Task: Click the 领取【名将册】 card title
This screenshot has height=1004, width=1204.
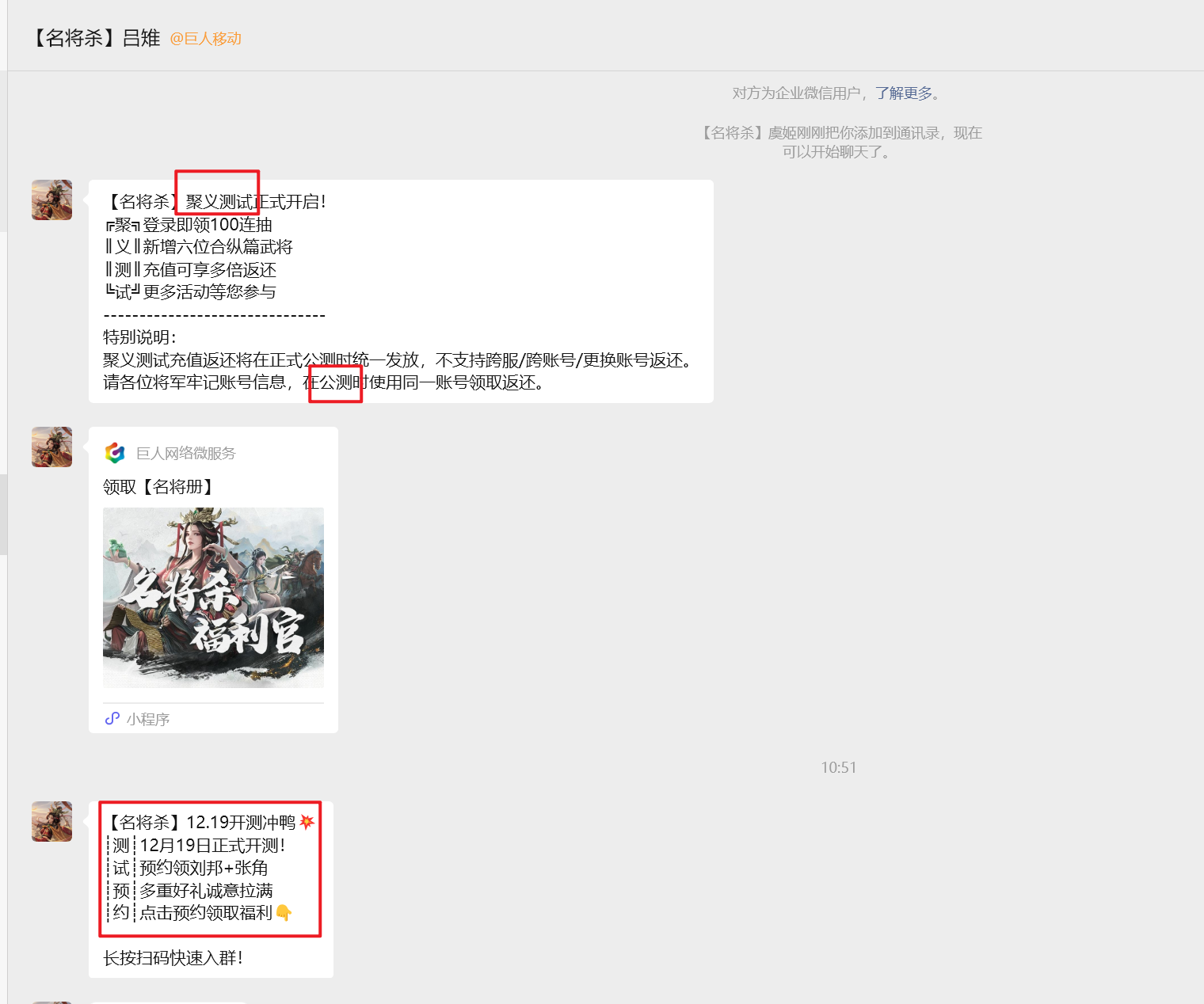Action: (158, 487)
